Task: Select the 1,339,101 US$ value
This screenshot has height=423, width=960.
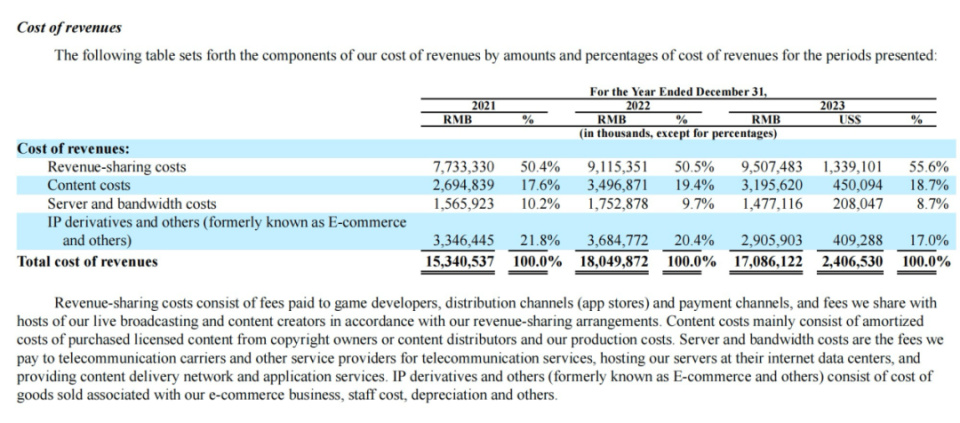Action: (856, 167)
